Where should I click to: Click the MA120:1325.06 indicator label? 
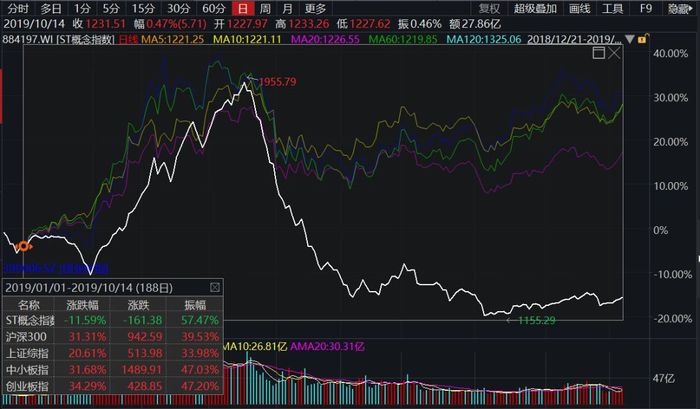pos(484,39)
